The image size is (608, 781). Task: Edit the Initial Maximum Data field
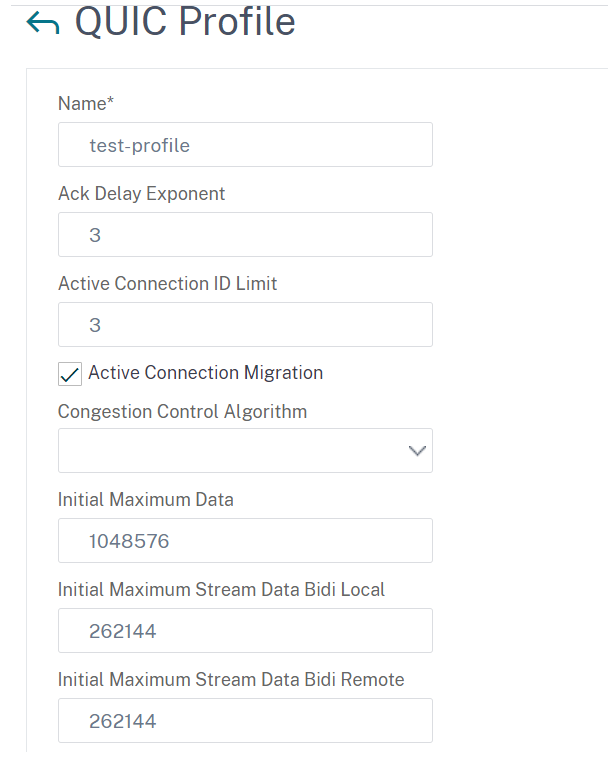click(245, 540)
